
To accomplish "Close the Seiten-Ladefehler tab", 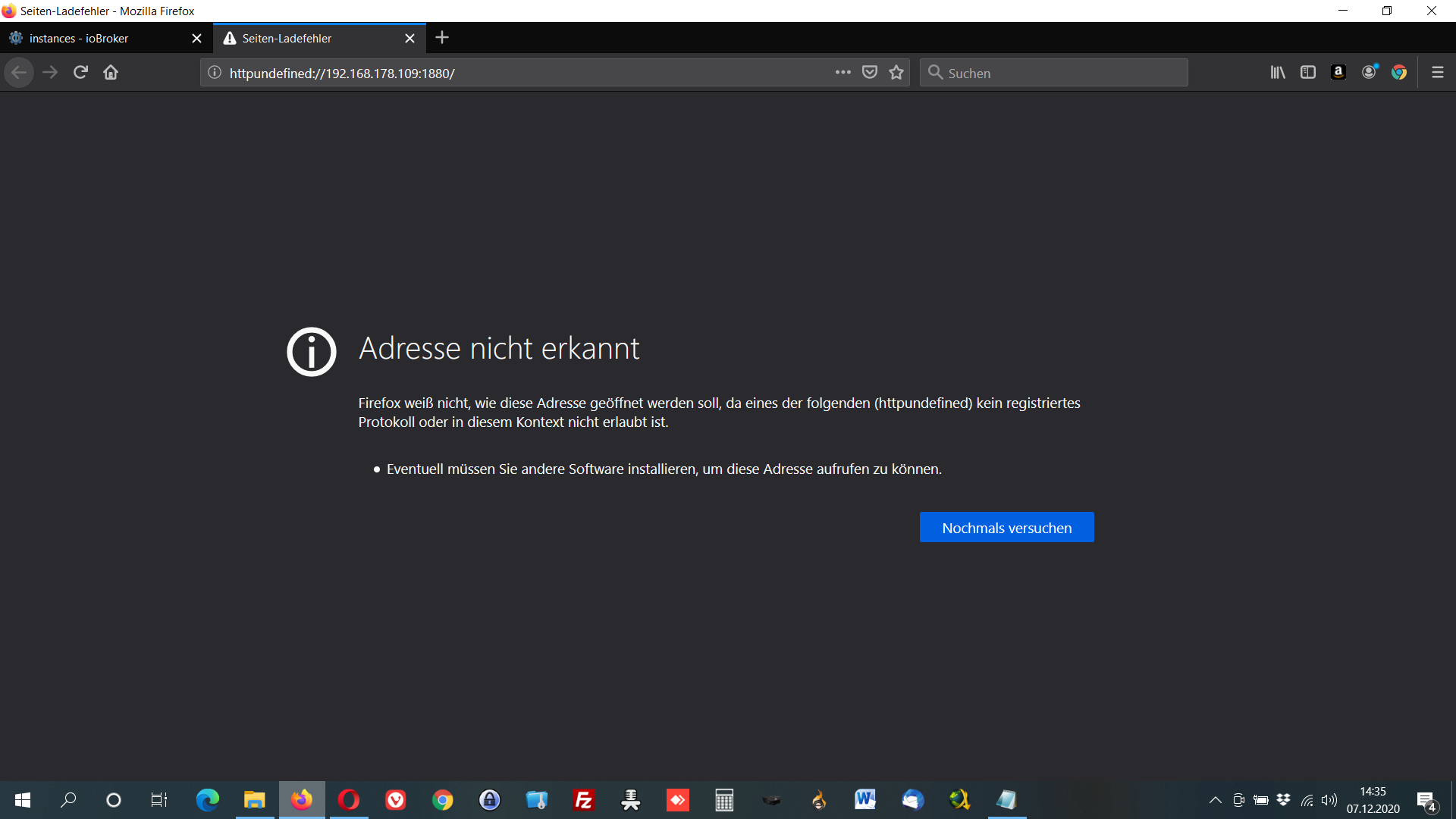I will coord(409,38).
